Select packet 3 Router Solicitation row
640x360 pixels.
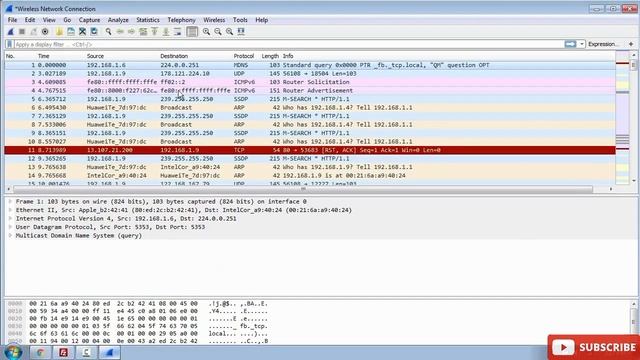click(x=310, y=82)
